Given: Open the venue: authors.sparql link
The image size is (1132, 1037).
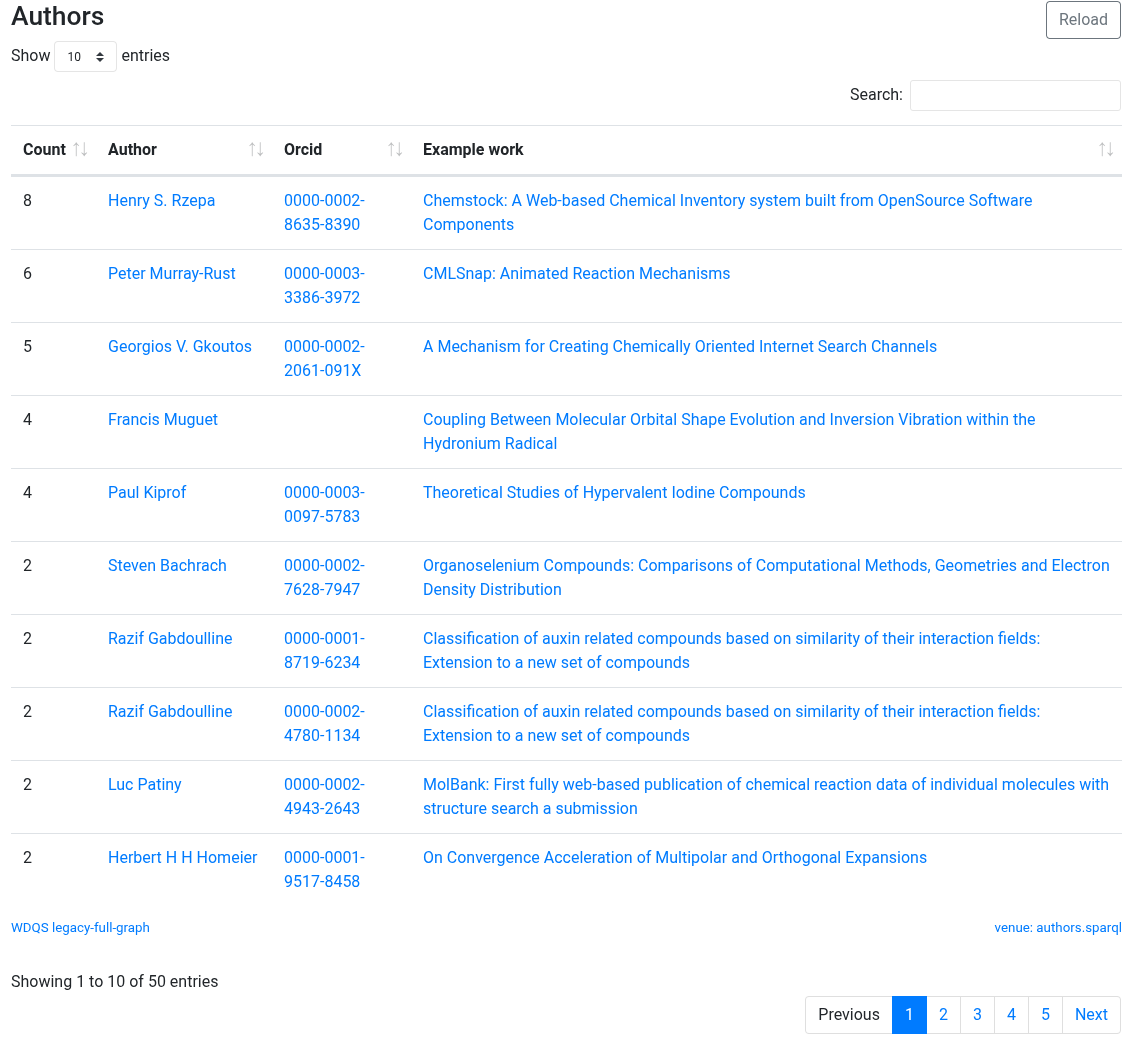Looking at the screenshot, I should [1058, 927].
